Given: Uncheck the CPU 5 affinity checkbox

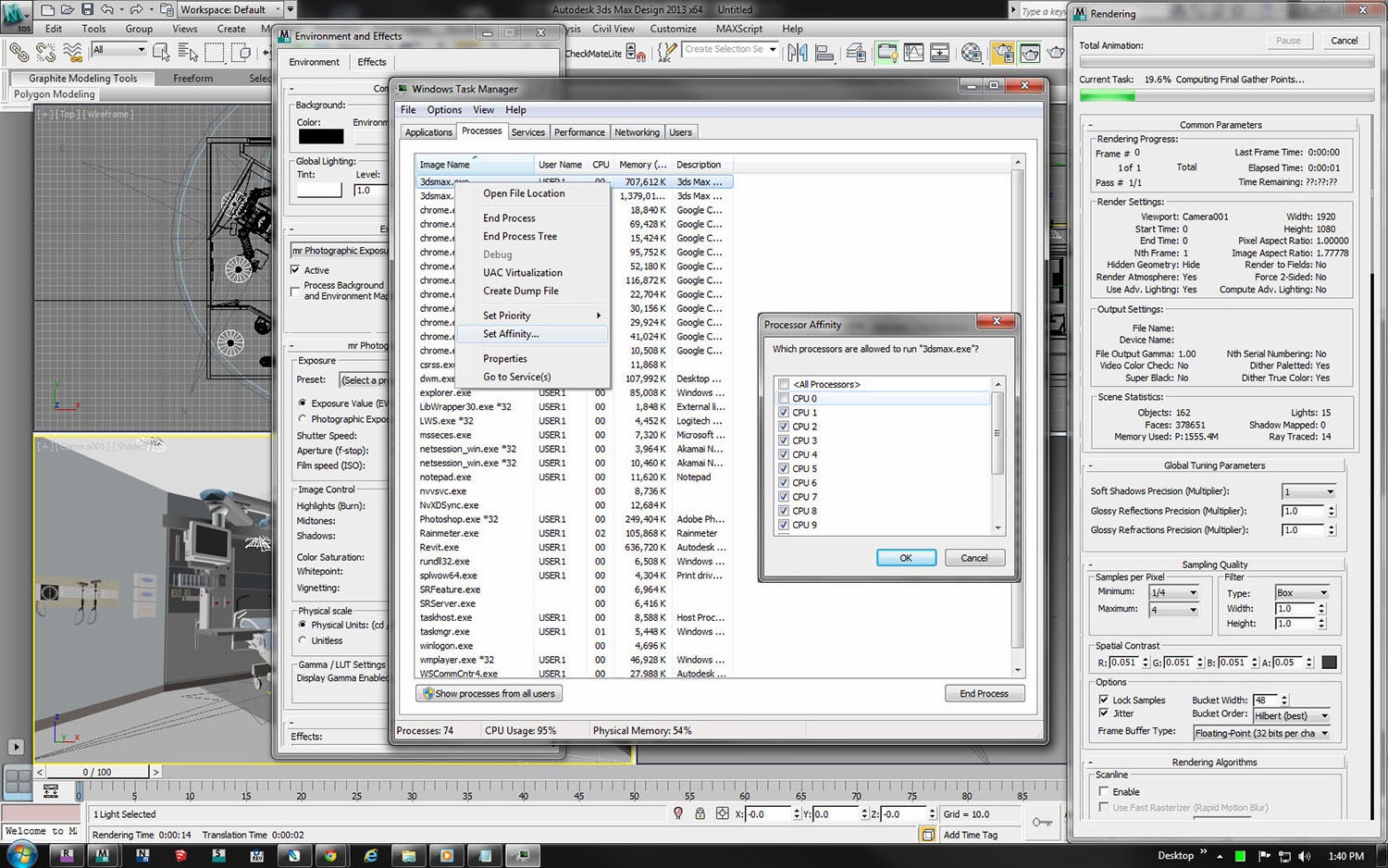Looking at the screenshot, I should [784, 469].
